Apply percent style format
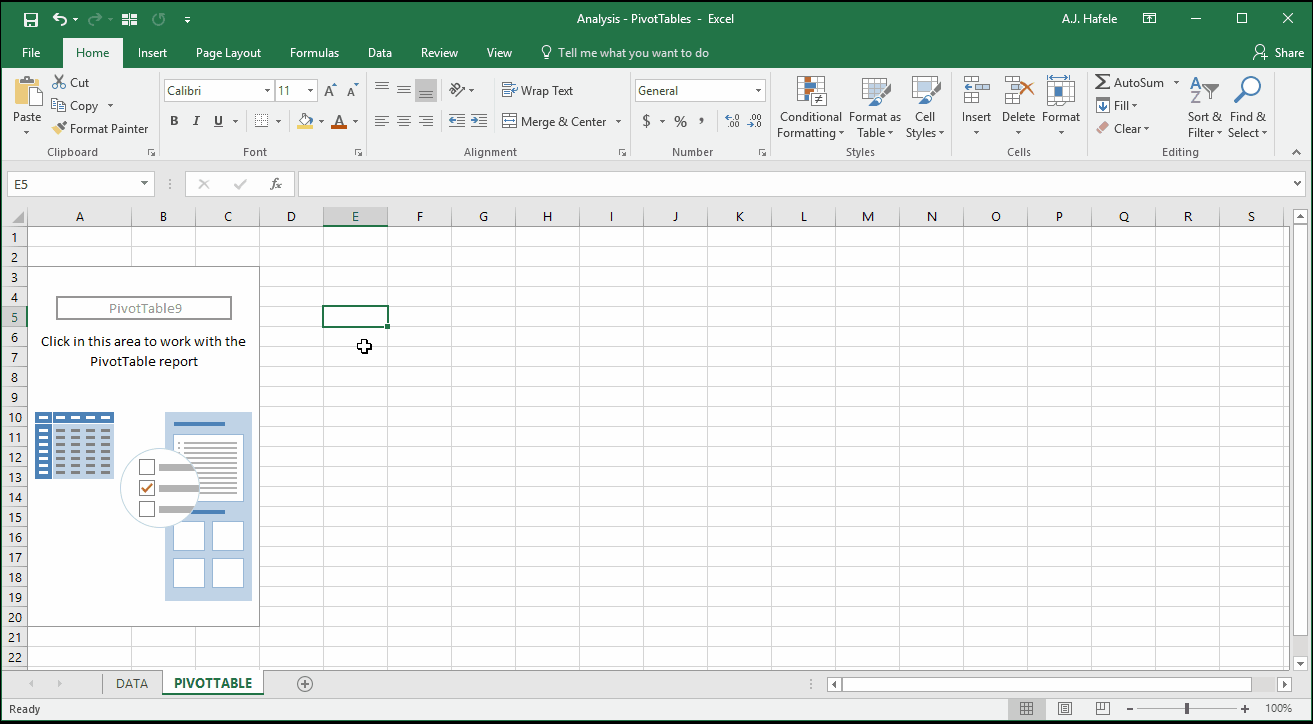This screenshot has height=724, width=1313. [680, 121]
